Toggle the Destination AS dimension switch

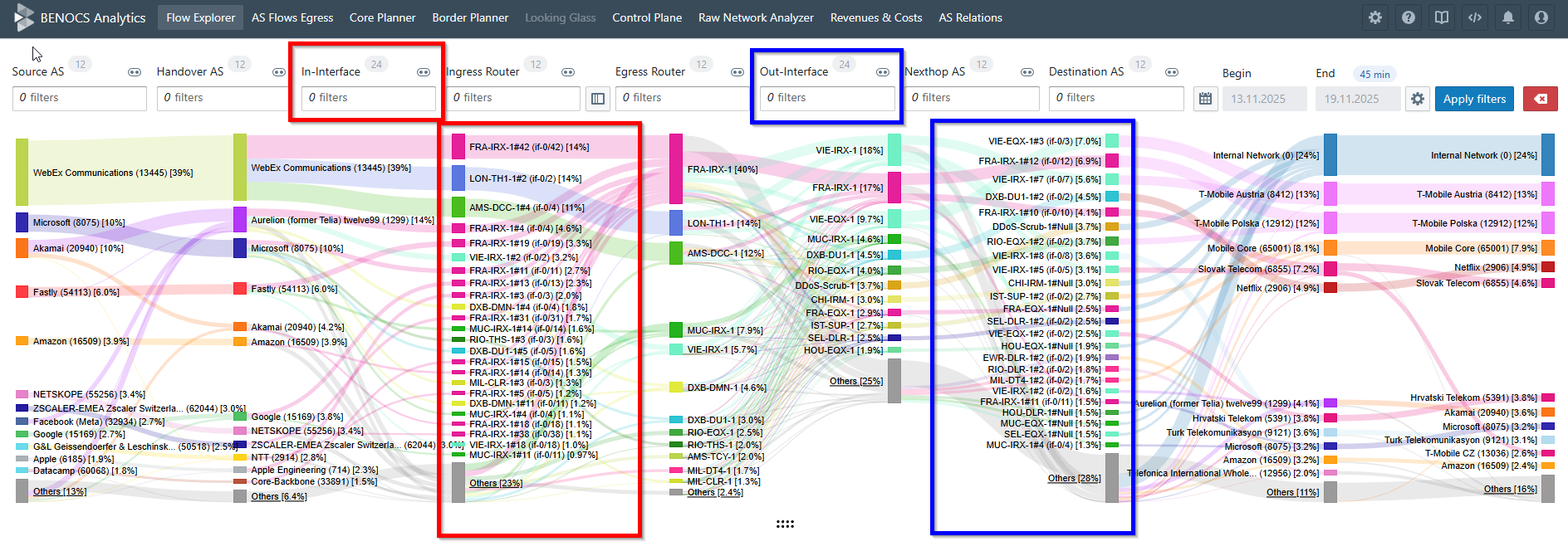click(1172, 72)
